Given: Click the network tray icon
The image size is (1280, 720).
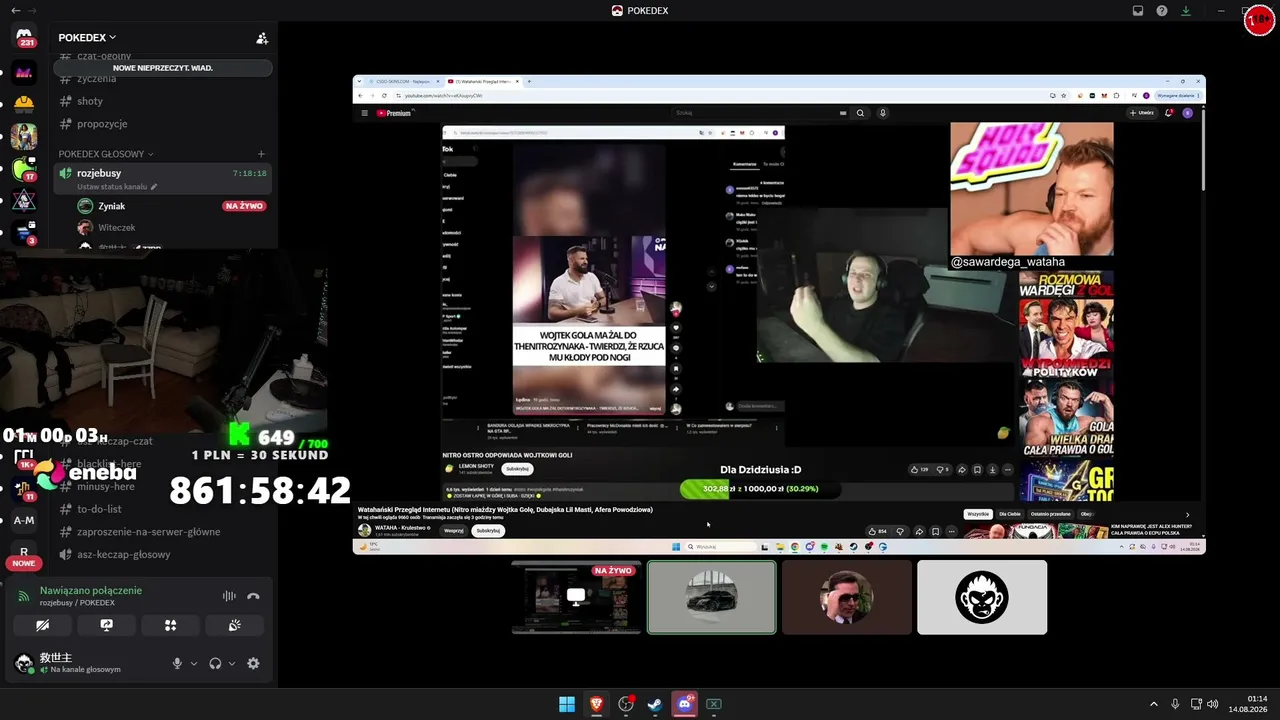Looking at the screenshot, I should click(1194, 704).
